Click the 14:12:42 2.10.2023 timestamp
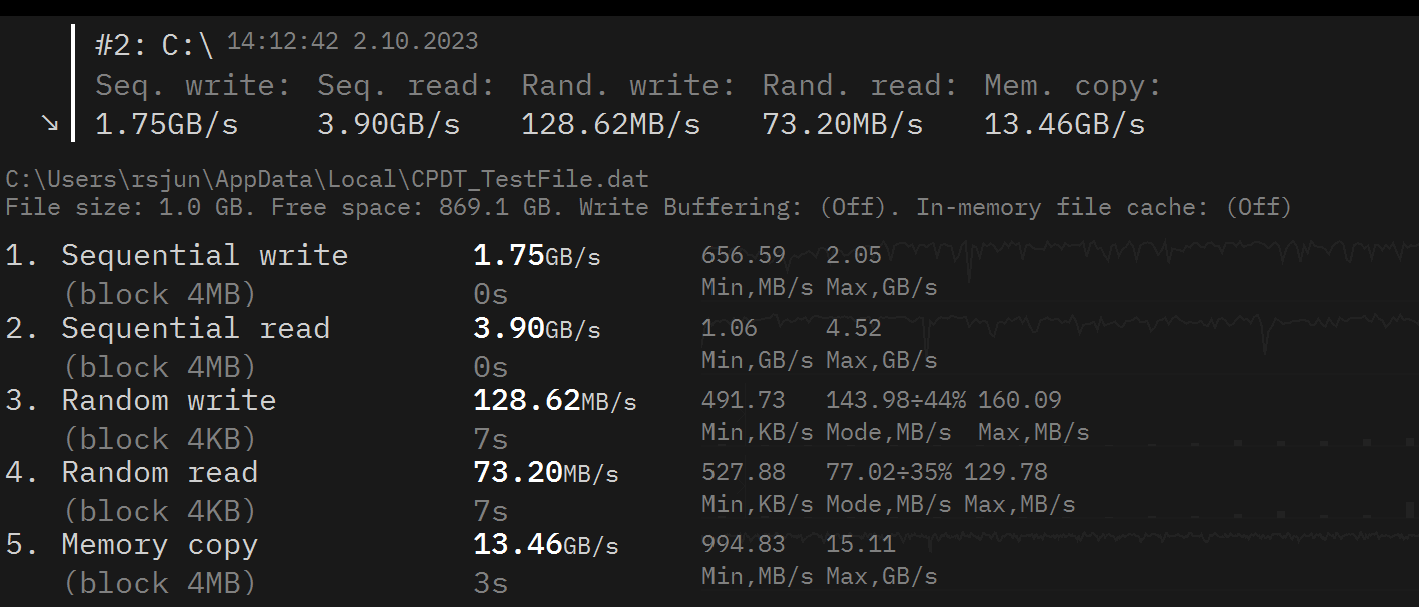 coord(352,42)
